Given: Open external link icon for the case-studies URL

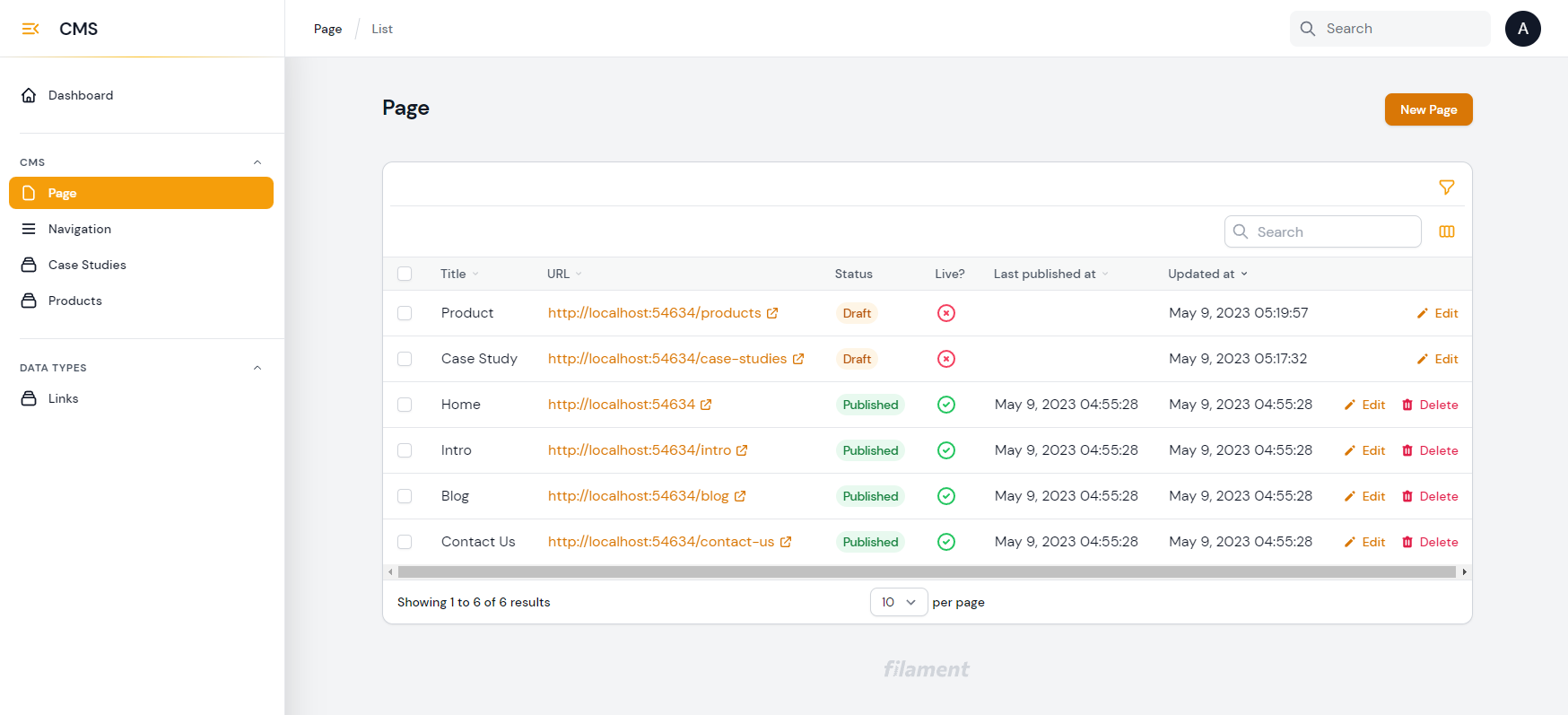Looking at the screenshot, I should tap(798, 359).
